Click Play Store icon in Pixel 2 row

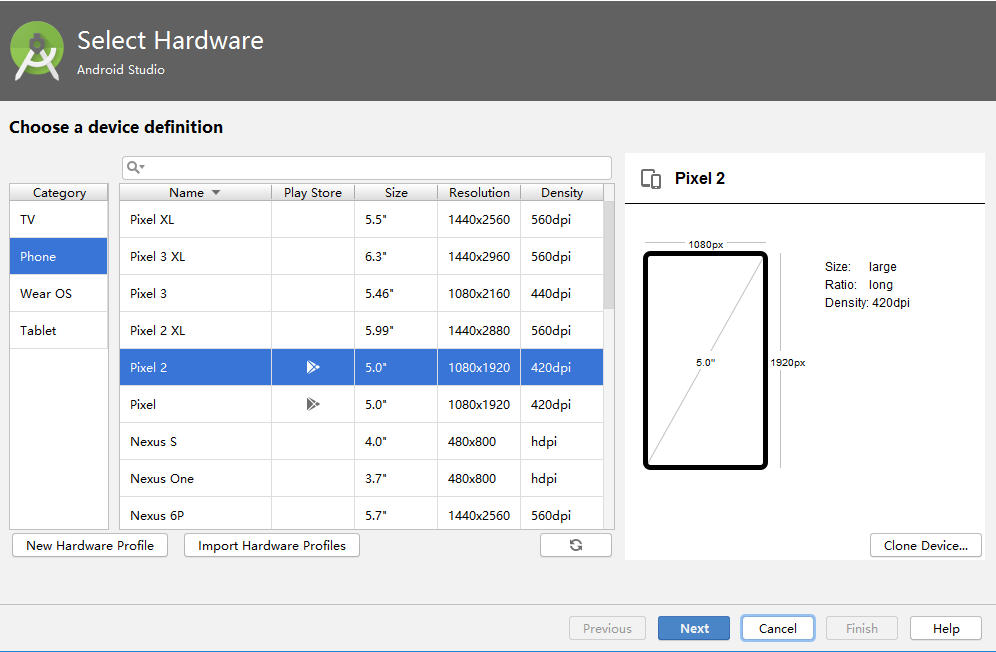(313, 367)
